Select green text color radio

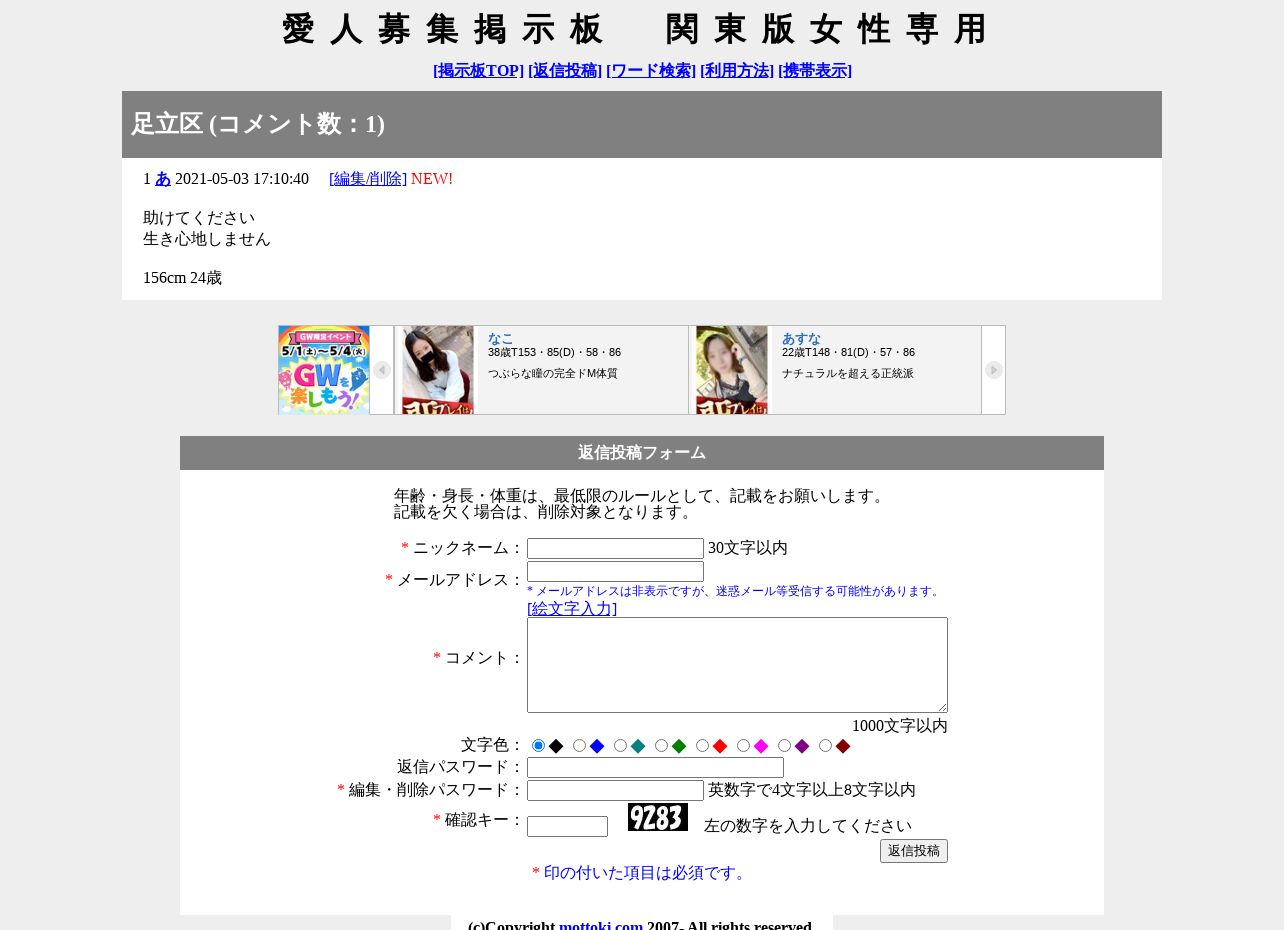(x=662, y=746)
